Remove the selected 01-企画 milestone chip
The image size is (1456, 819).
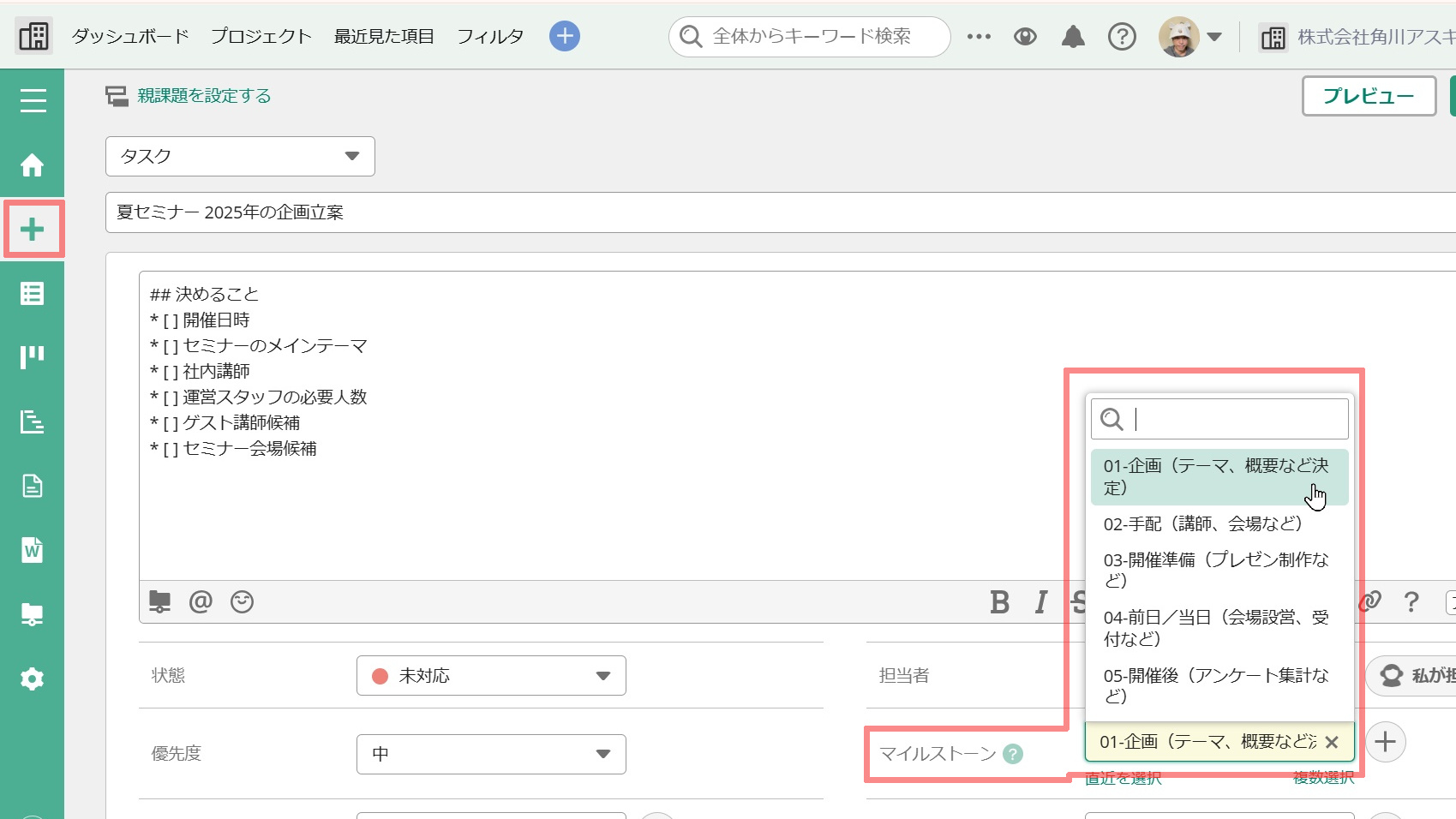click(x=1332, y=743)
